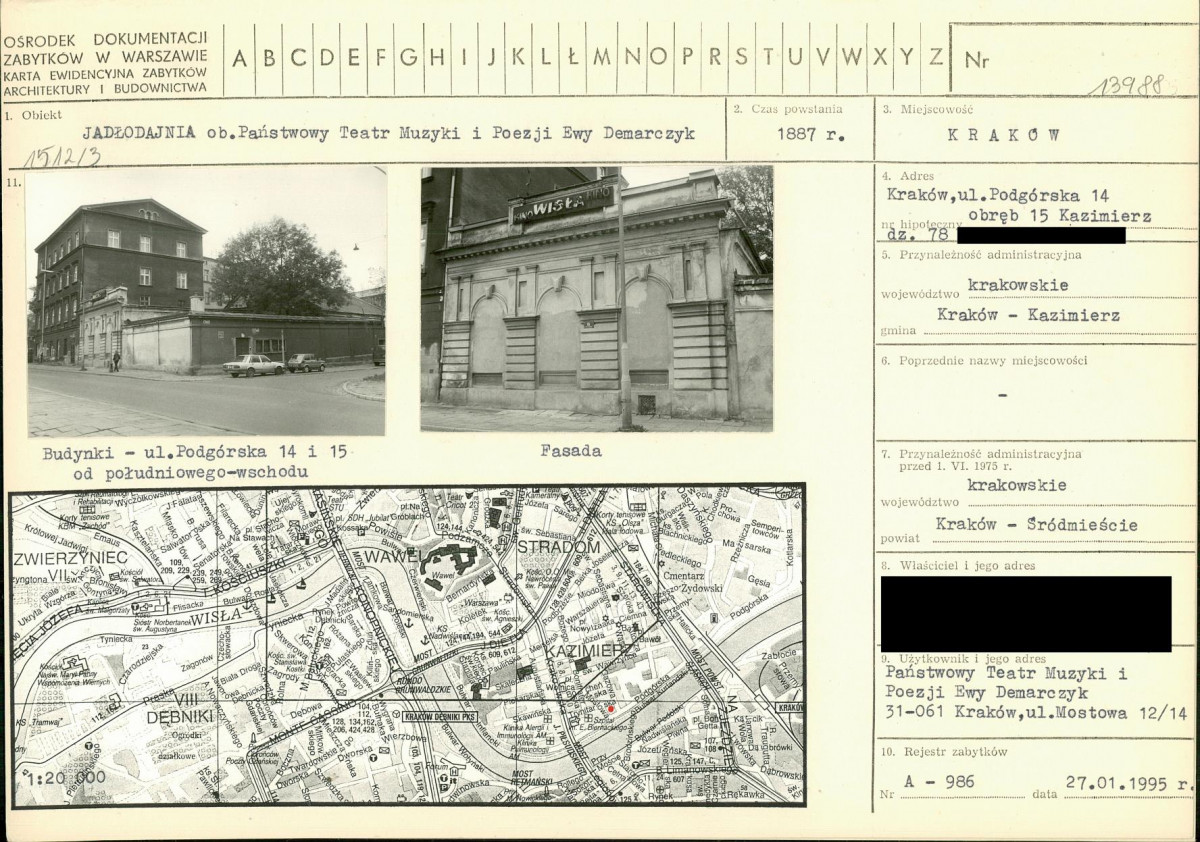Select the letter Ł index box
This screenshot has width=1200, height=842.
tap(572, 58)
